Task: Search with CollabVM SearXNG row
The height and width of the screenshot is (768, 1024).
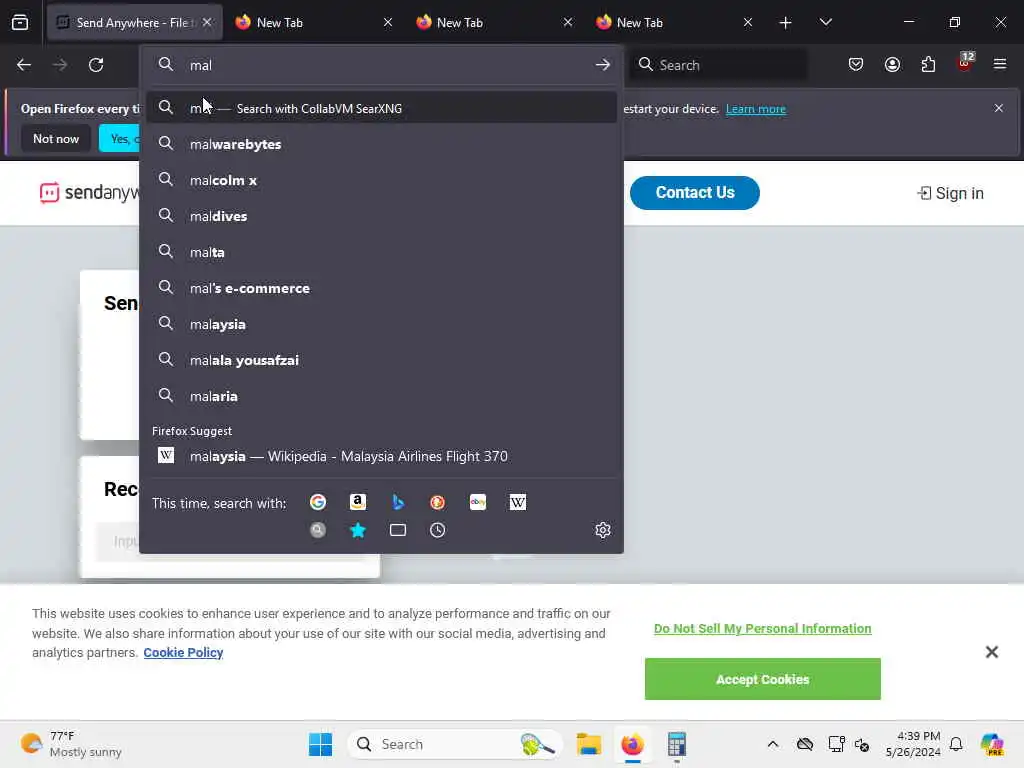Action: 381,108
